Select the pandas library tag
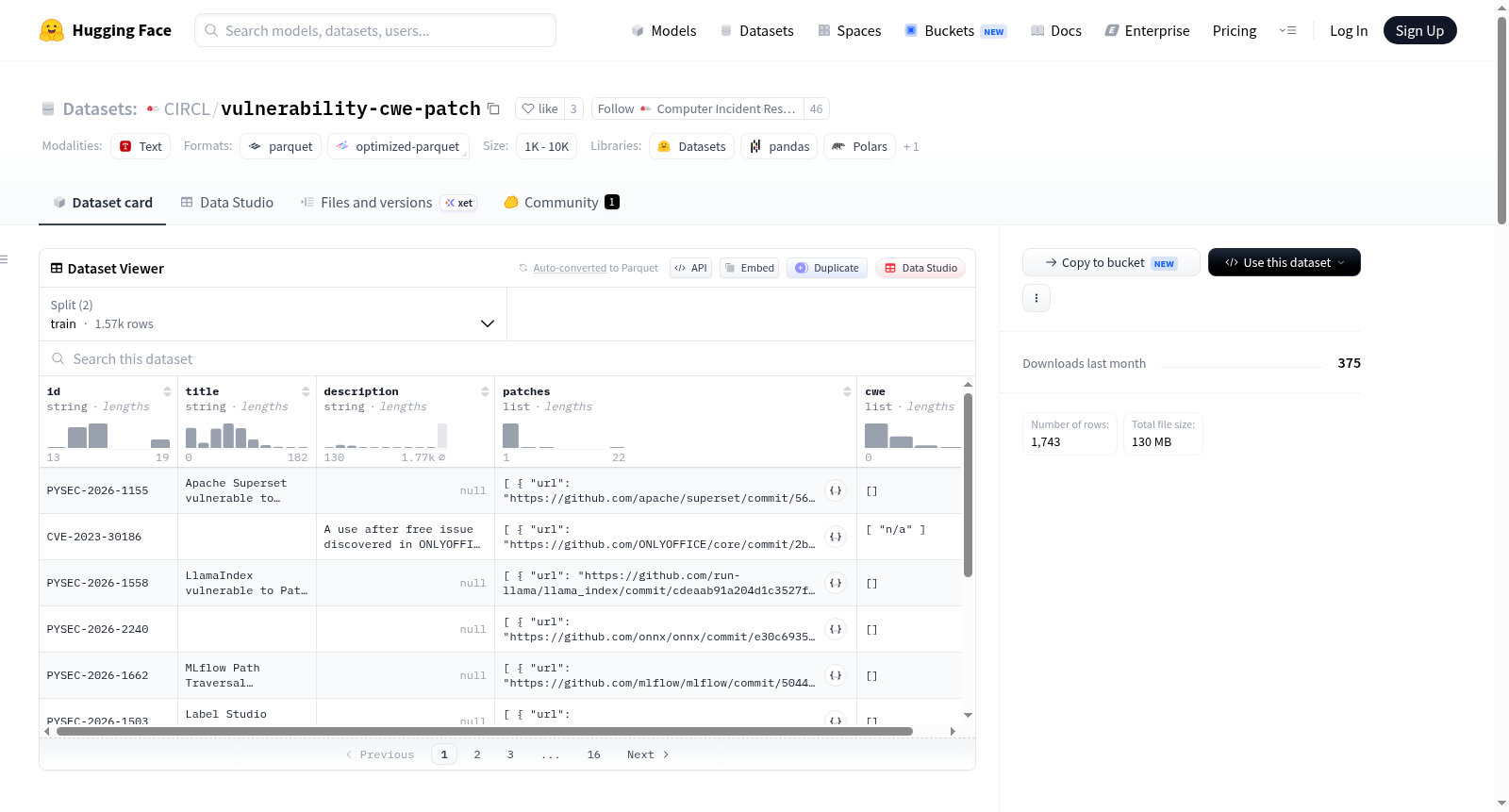Screen dimensions: 1509x812 coord(779,146)
